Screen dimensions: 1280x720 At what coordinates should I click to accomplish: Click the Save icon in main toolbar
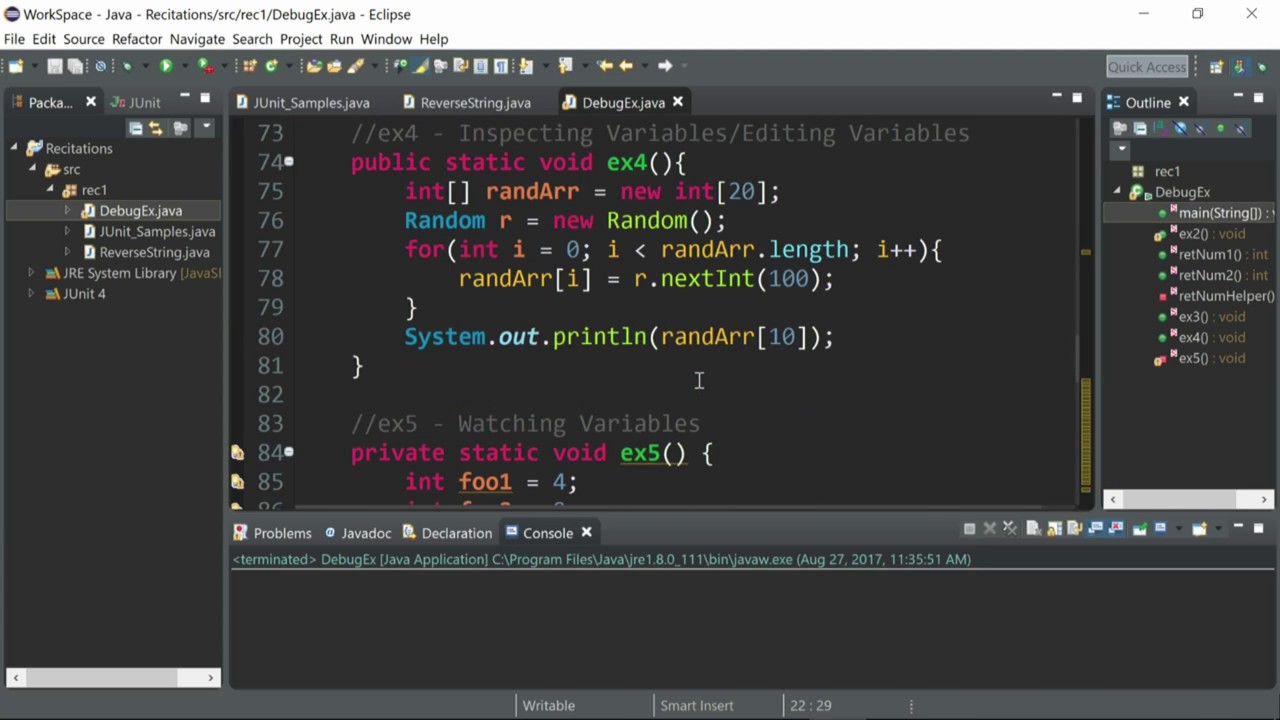click(x=54, y=66)
